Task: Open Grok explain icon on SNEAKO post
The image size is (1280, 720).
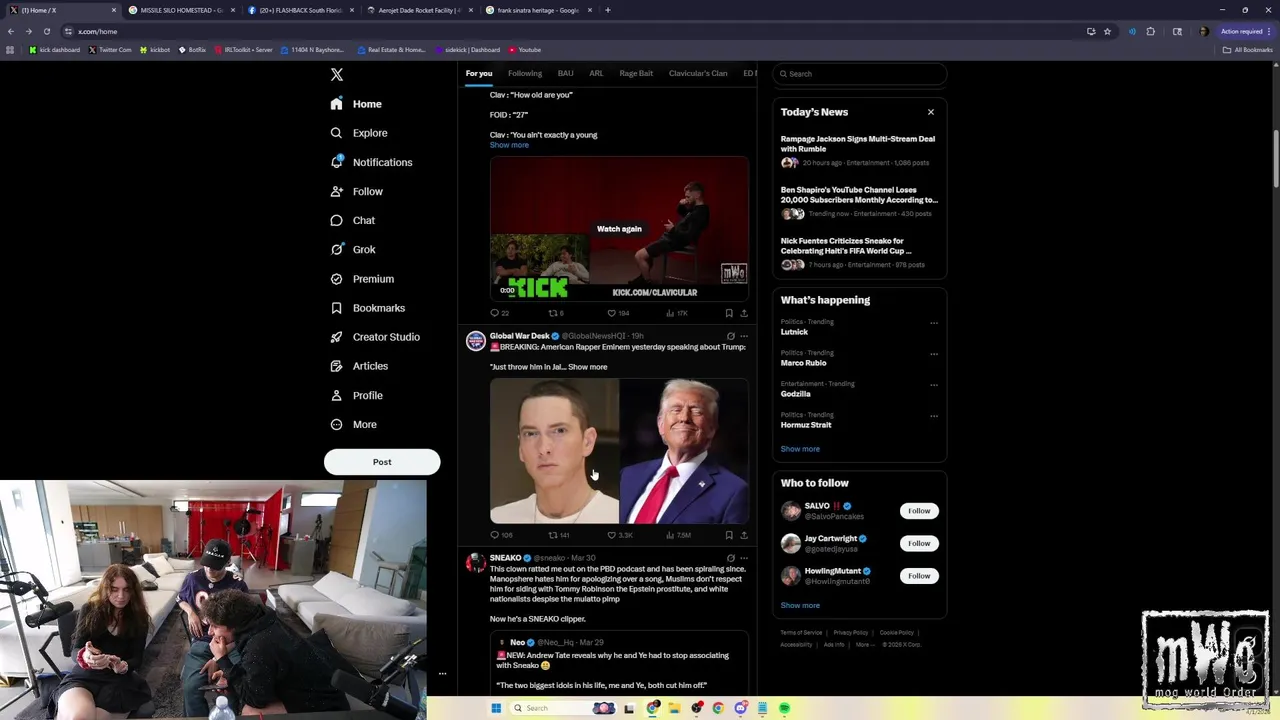Action: (x=731, y=558)
